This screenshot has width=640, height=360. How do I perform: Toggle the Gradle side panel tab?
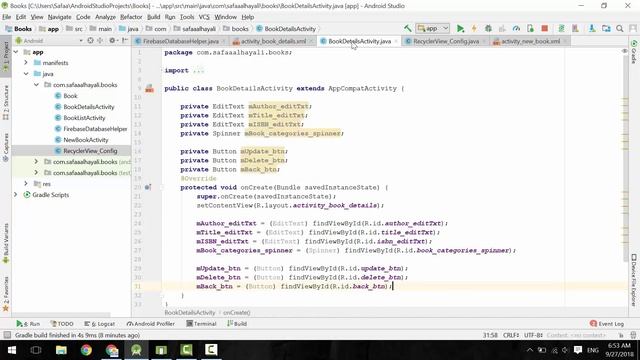click(634, 52)
